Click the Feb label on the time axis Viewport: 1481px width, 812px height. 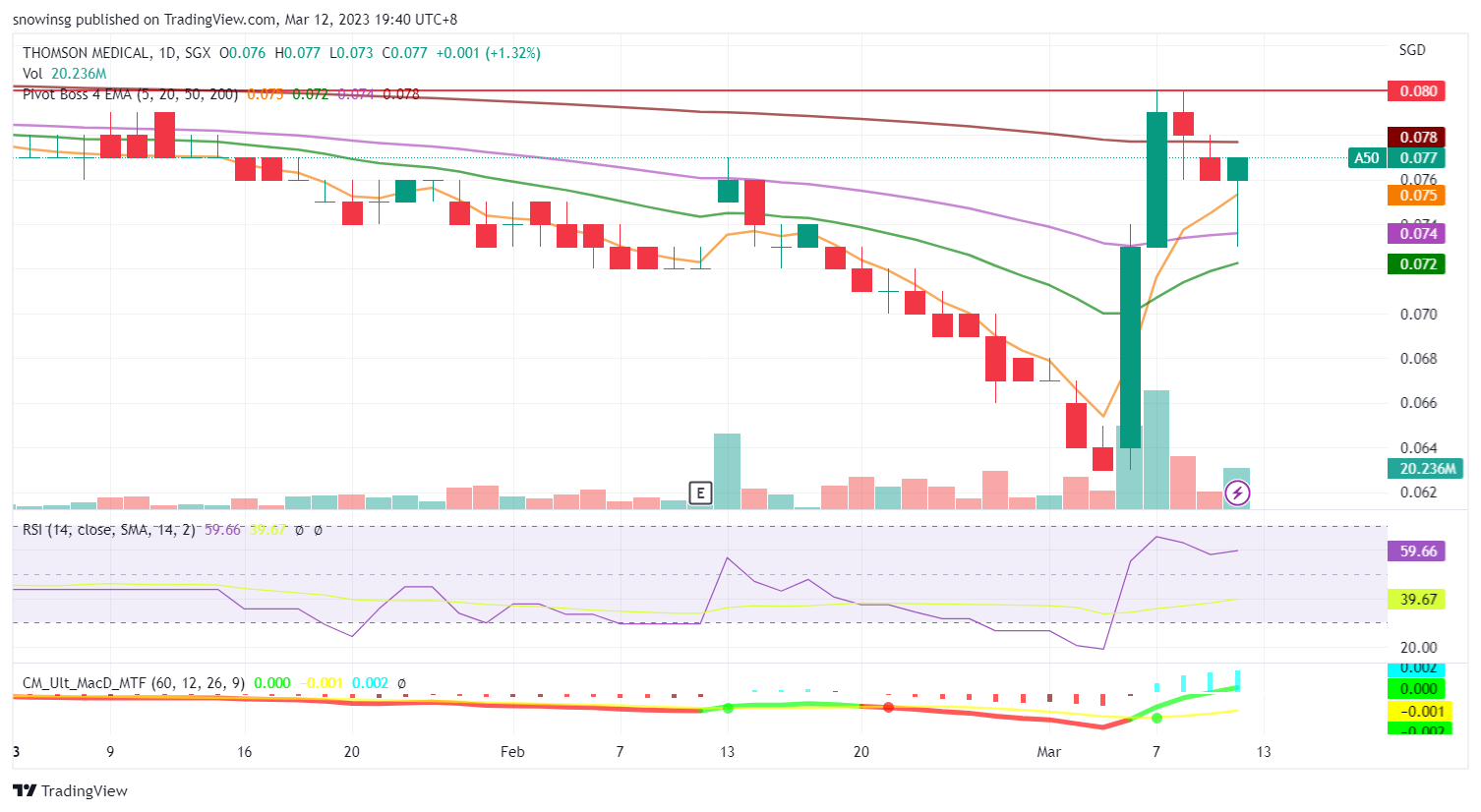click(x=512, y=751)
